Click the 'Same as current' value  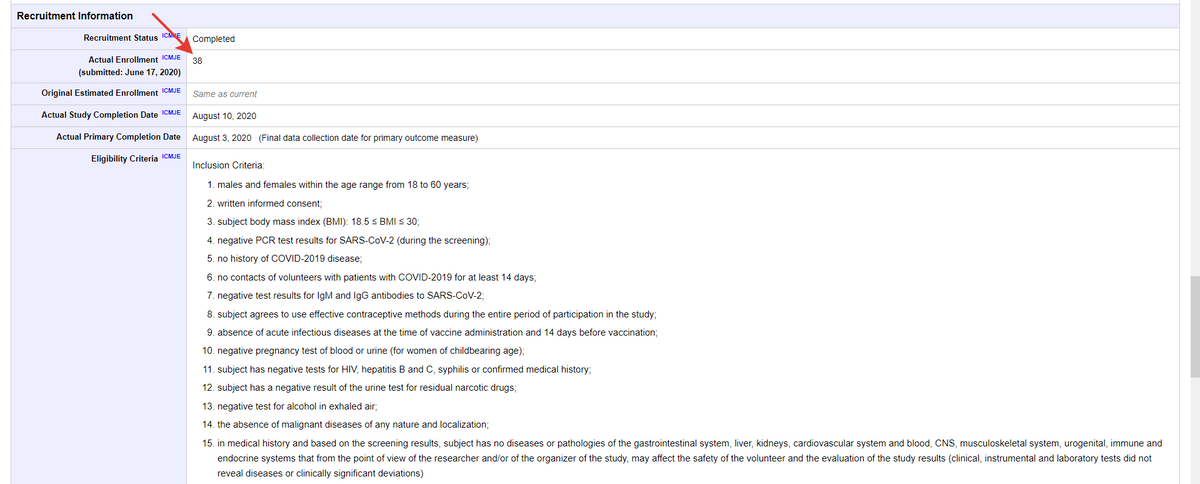(x=224, y=94)
